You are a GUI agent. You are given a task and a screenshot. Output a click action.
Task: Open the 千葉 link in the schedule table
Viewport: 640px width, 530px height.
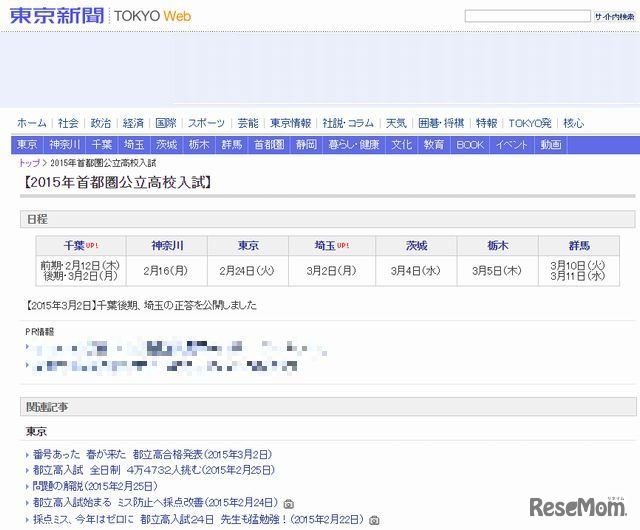(74, 246)
